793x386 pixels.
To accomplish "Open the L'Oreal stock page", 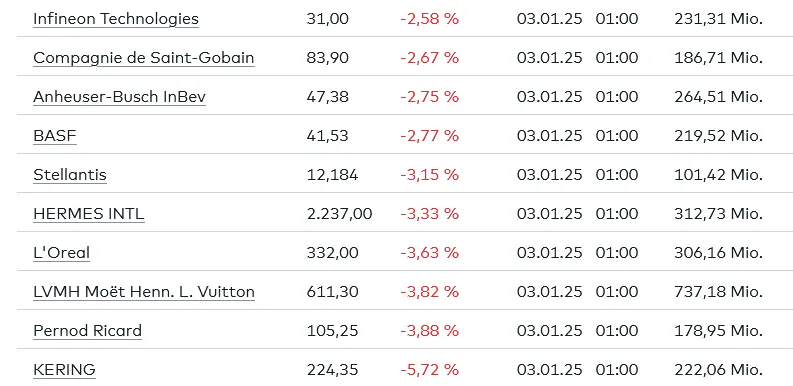I will (62, 253).
